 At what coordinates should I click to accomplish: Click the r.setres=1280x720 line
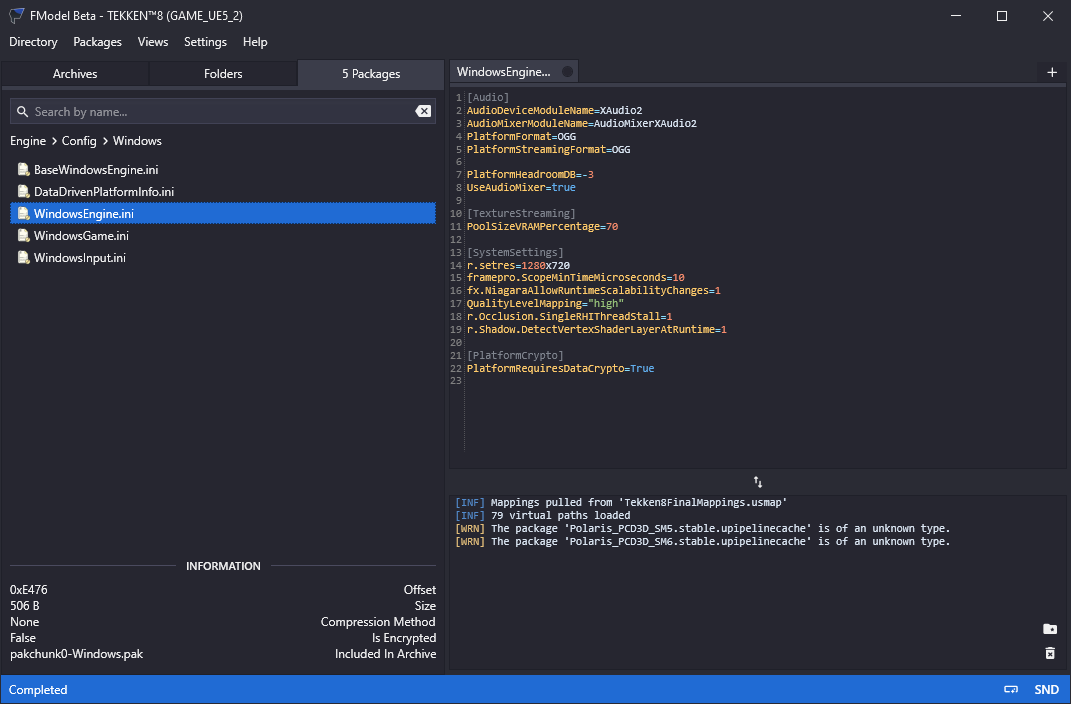[518, 266]
